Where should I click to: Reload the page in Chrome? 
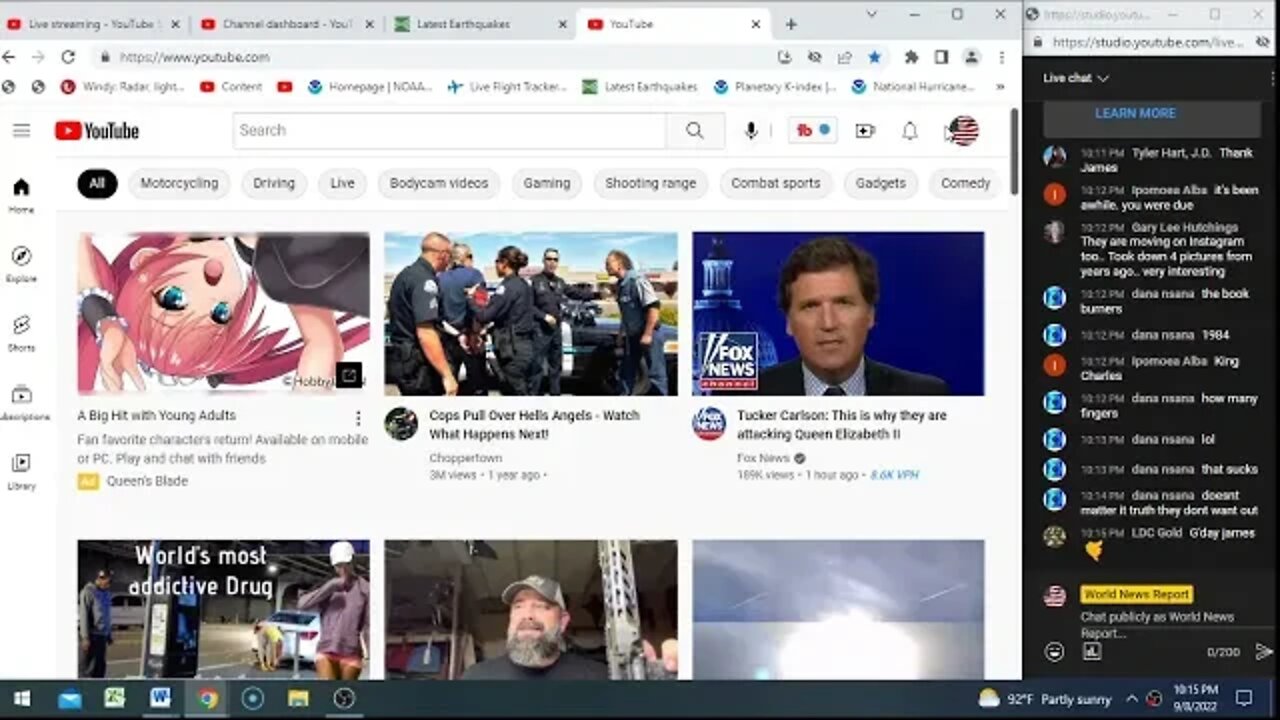pyautogui.click(x=68, y=57)
